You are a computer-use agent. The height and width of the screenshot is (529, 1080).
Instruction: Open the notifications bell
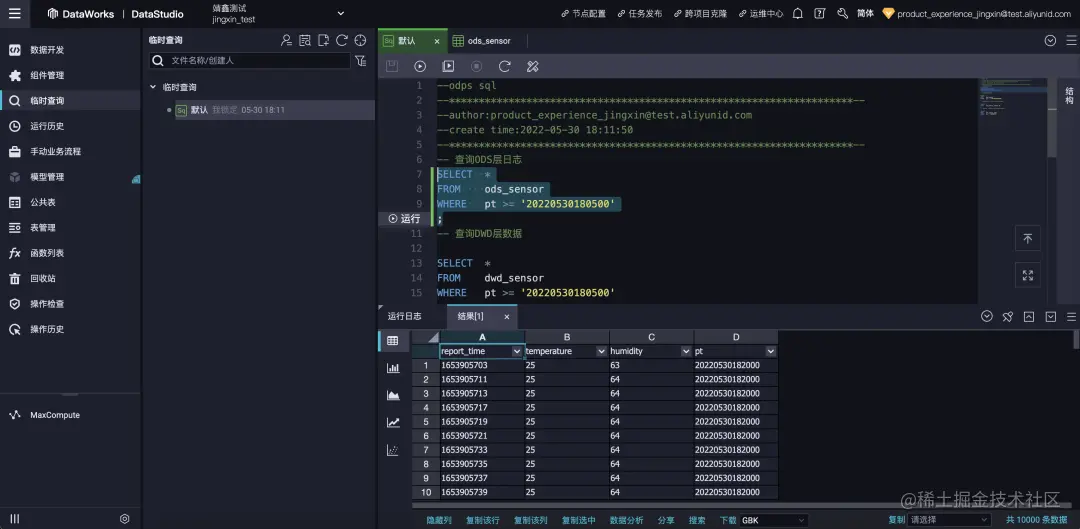click(798, 13)
